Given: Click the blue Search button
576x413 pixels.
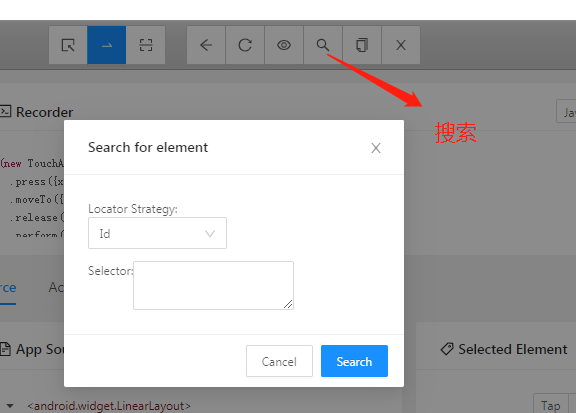Looking at the screenshot, I should click(x=354, y=361).
